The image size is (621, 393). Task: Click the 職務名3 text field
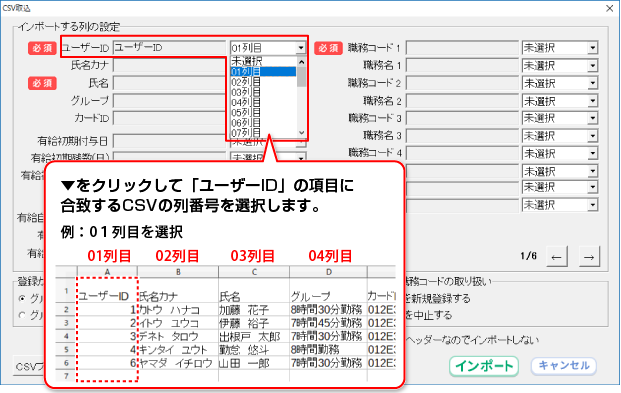[462, 136]
